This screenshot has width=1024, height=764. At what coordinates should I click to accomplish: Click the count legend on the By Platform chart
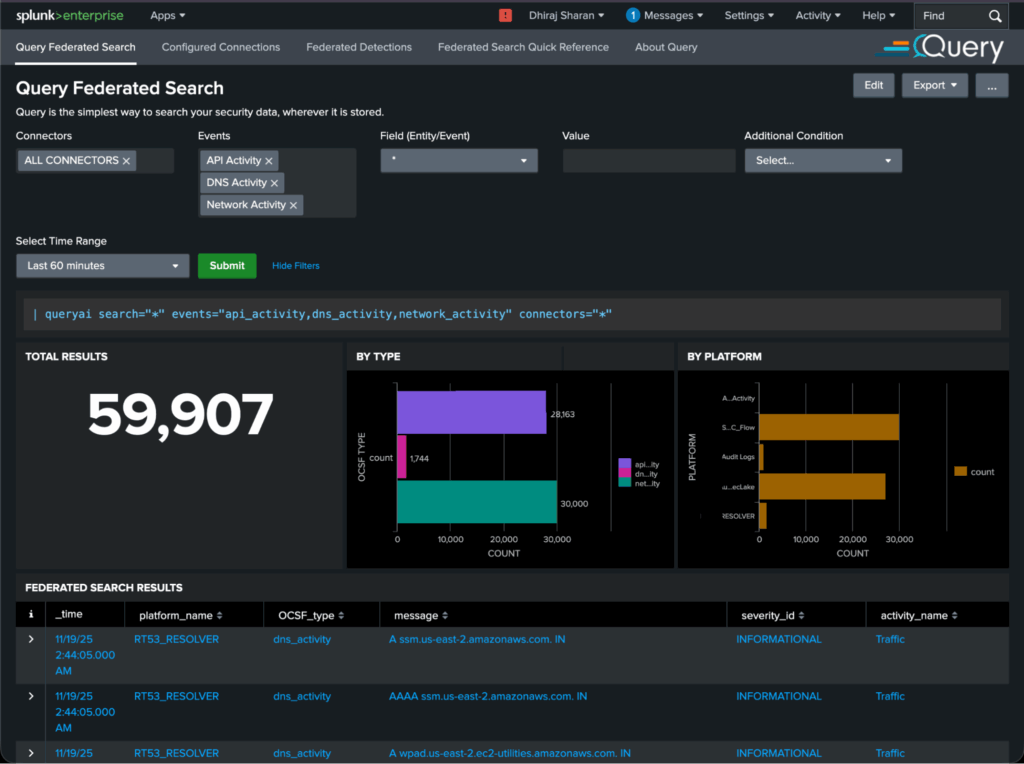point(972,471)
